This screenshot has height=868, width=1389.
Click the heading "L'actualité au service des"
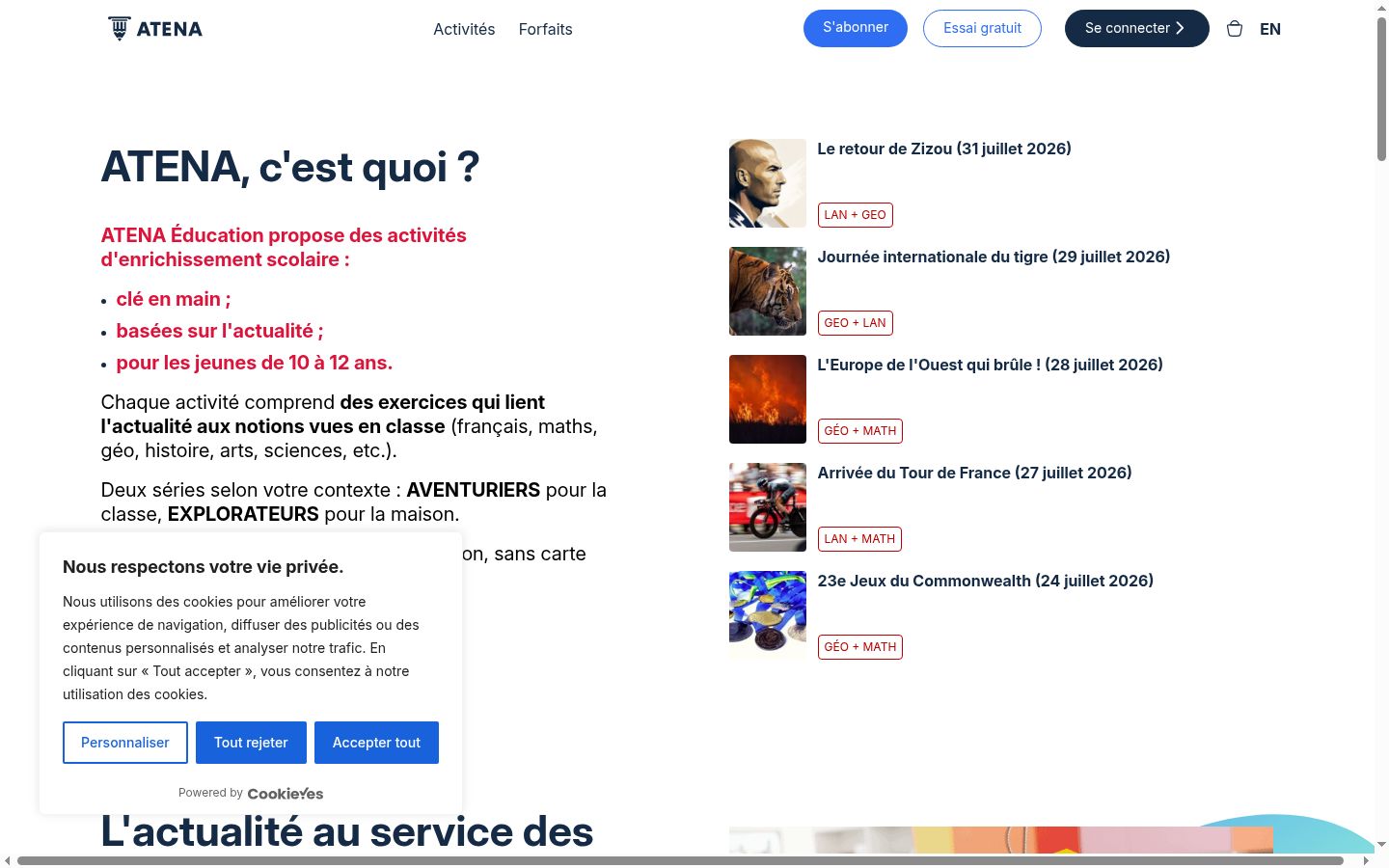click(347, 831)
